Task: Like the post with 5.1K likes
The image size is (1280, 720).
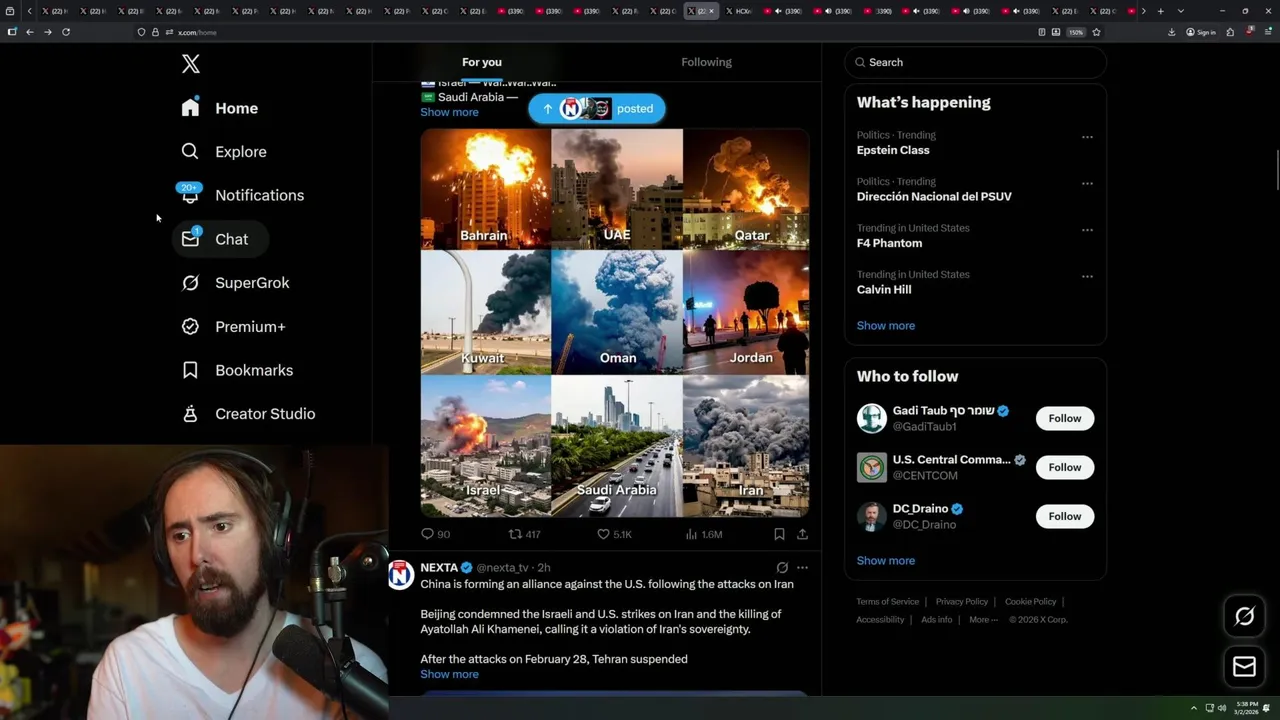Action: pos(614,534)
